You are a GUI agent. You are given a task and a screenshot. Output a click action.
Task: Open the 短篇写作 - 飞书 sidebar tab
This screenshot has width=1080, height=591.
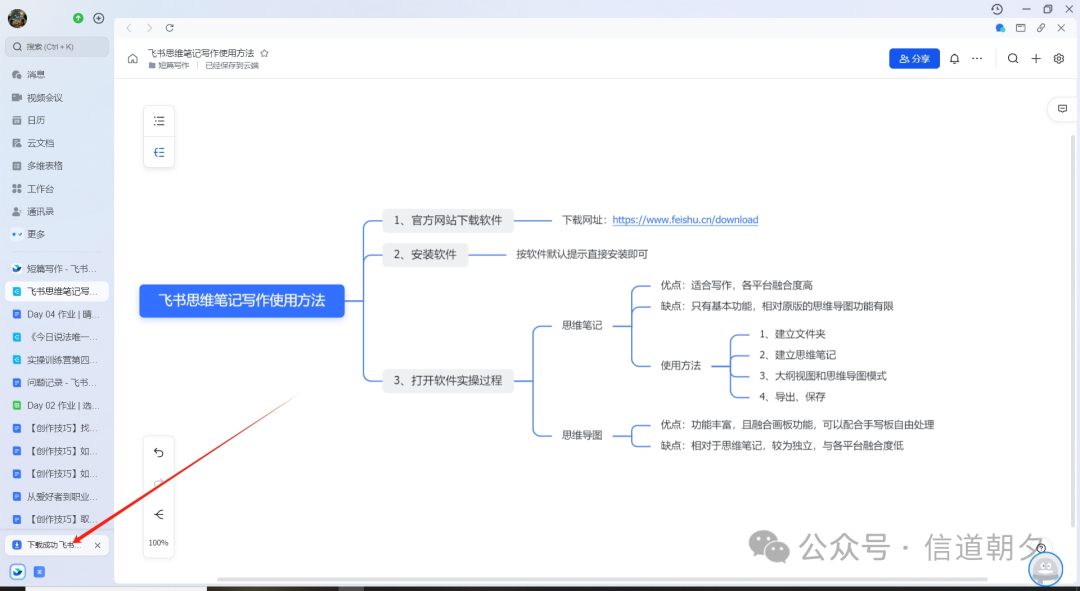coord(56,269)
